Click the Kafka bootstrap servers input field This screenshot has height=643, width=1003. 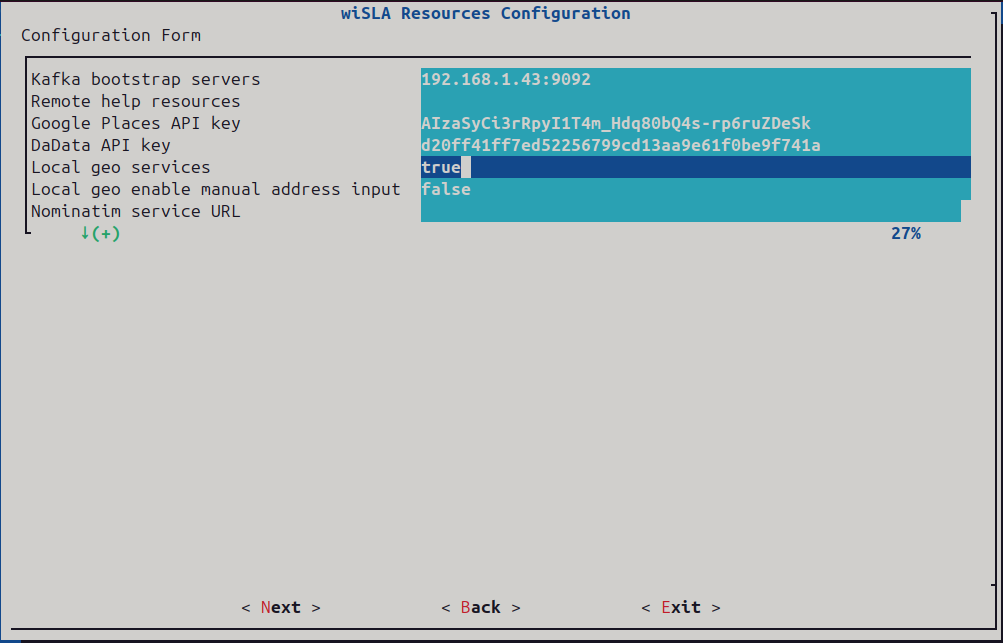pos(695,79)
